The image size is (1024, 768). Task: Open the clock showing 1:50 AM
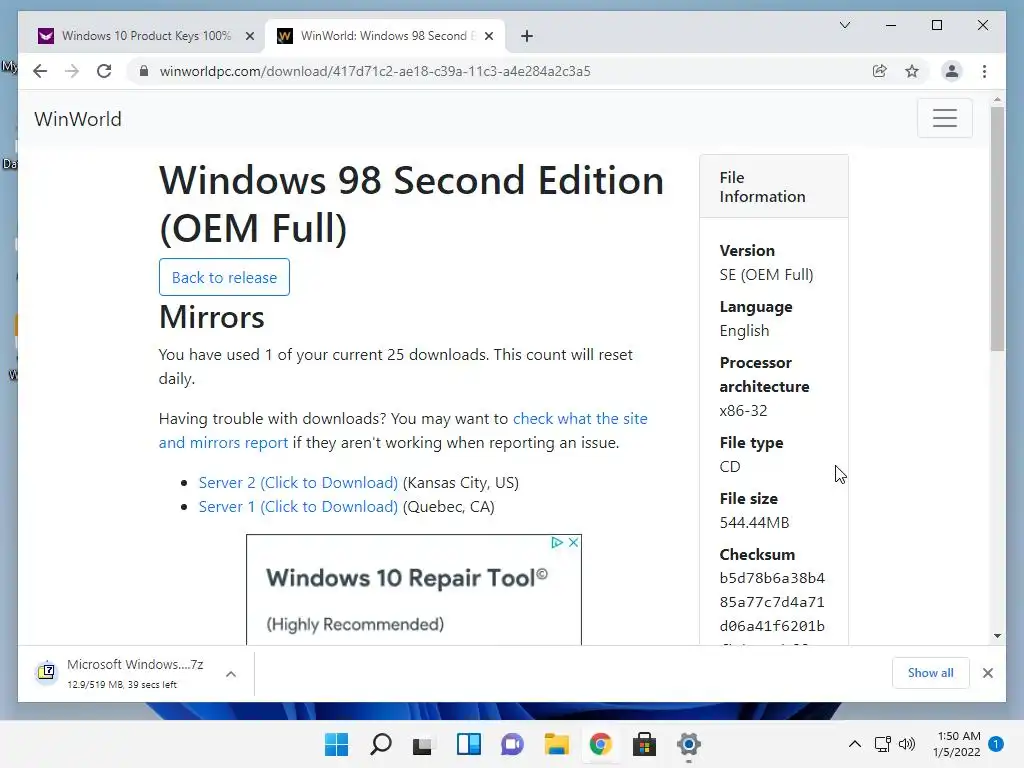pos(957,744)
